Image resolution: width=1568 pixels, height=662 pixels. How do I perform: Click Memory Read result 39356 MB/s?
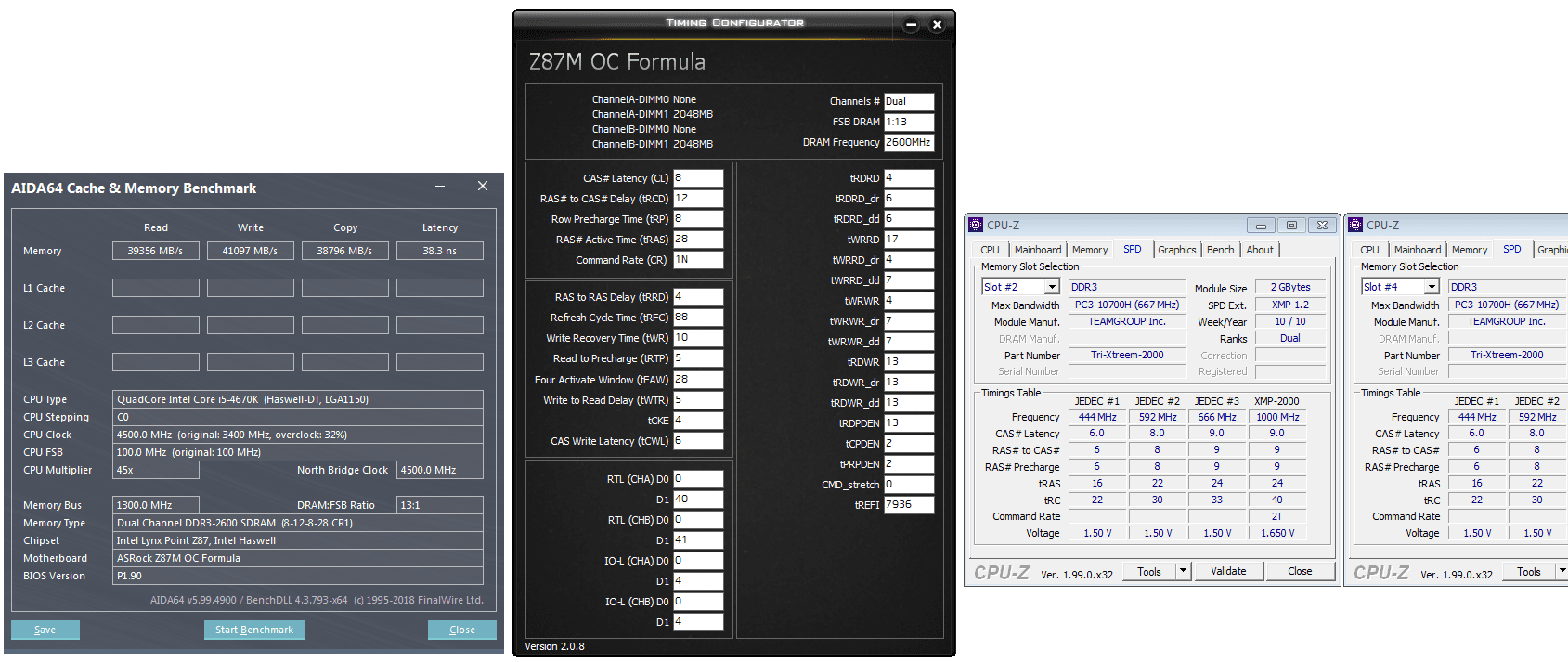[x=156, y=251]
